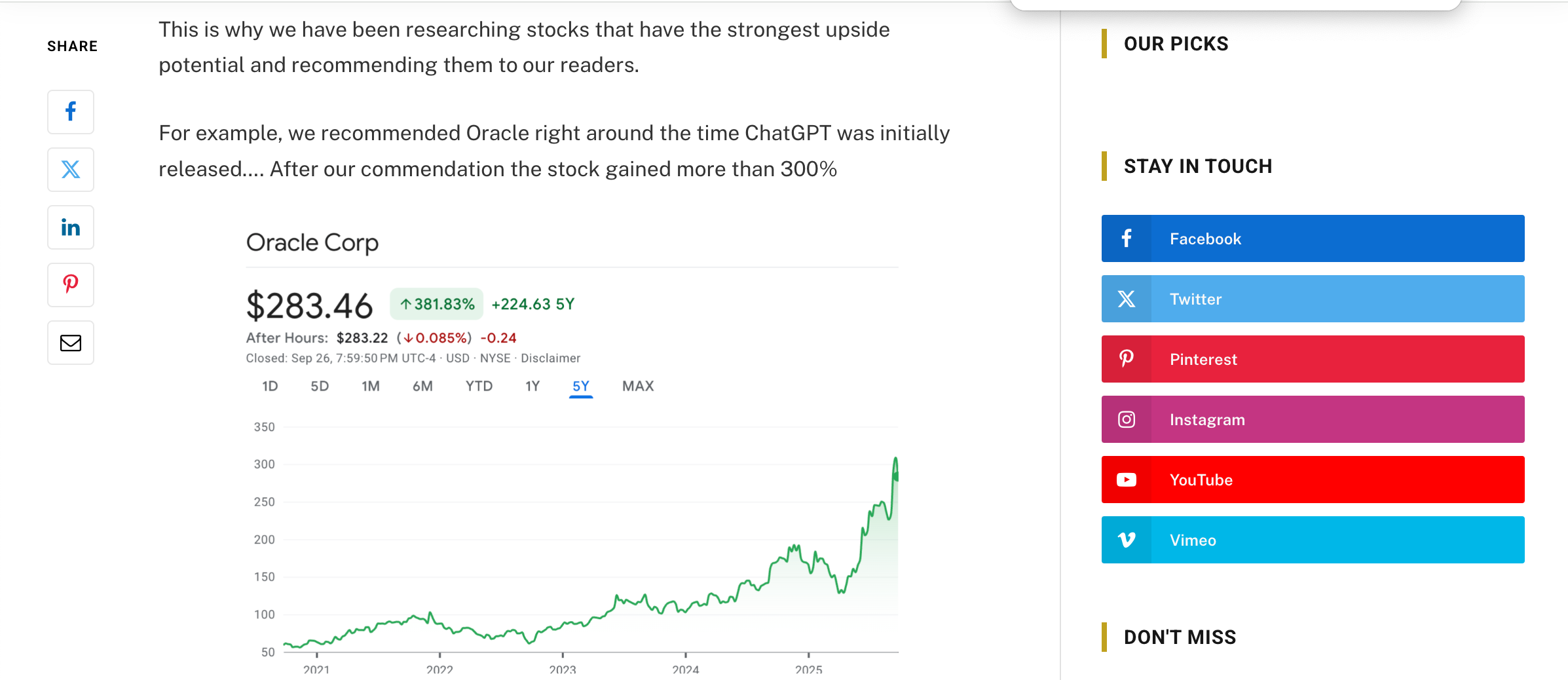Open the Facebook follow button

pos(1313,238)
